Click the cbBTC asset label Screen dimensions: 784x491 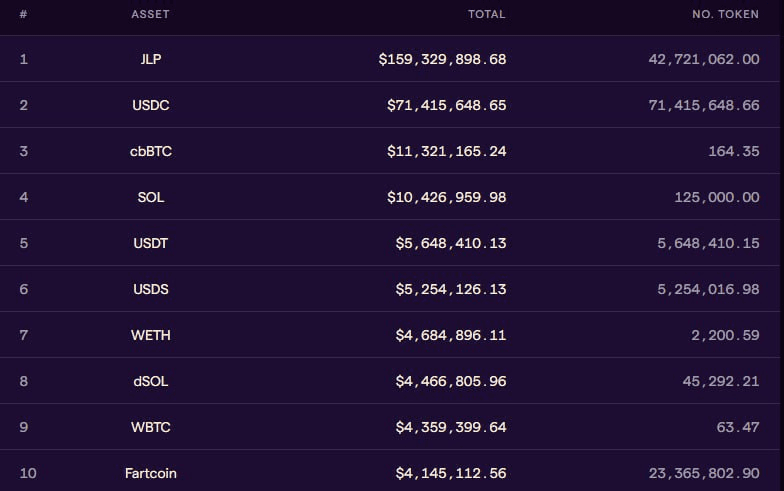[151, 151]
